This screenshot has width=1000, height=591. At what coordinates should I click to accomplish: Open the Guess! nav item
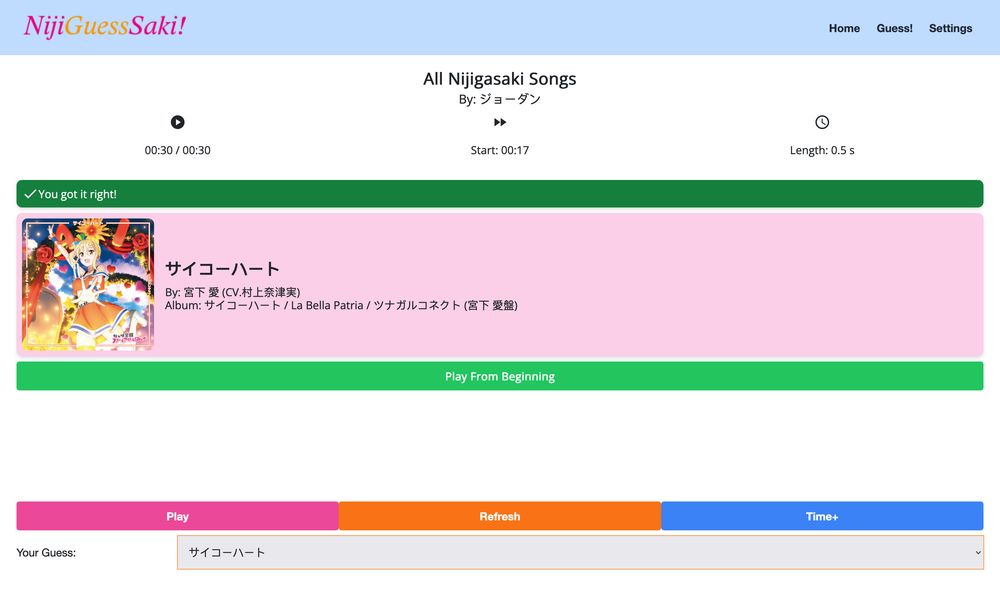[894, 28]
